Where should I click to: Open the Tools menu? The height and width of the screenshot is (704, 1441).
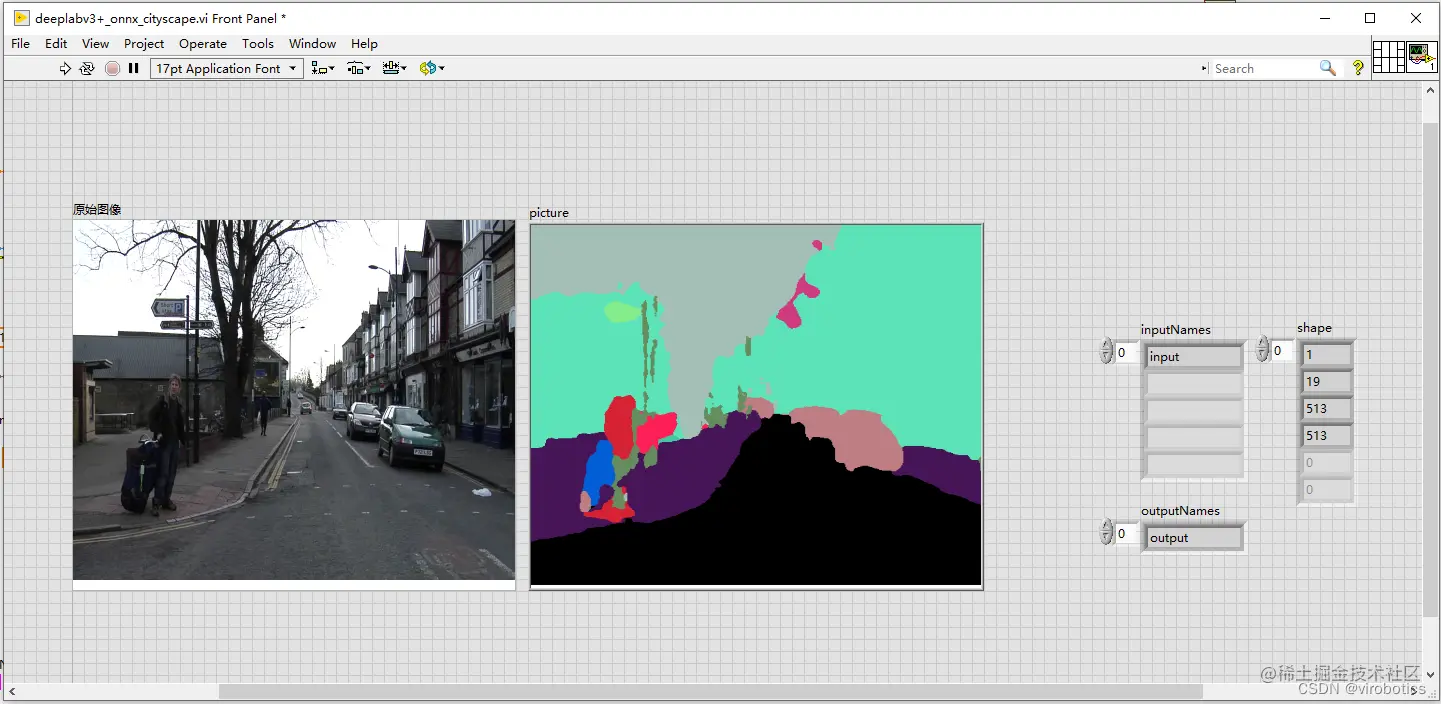click(258, 43)
